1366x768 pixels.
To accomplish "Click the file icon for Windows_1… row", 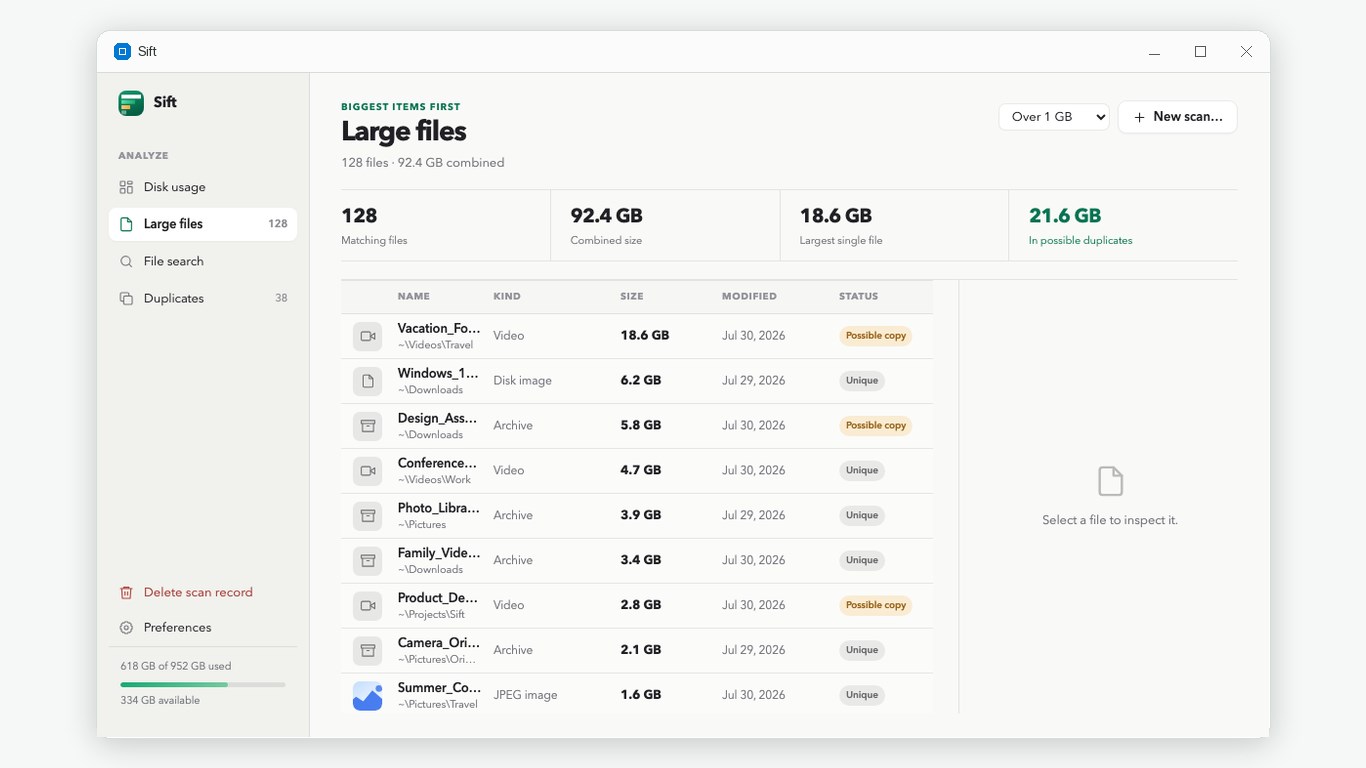I will point(368,381).
